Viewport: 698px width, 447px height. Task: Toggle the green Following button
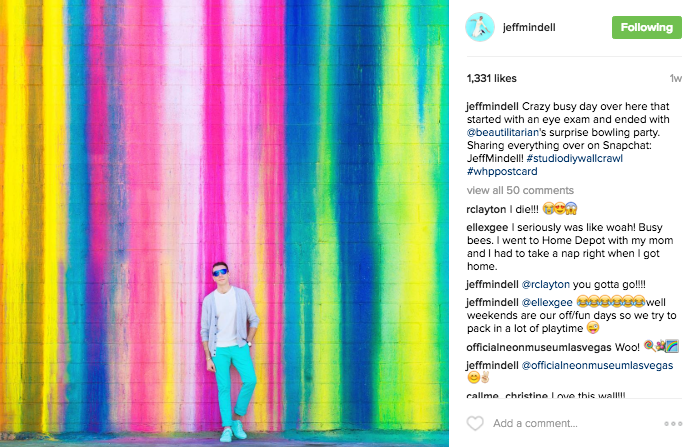(x=646, y=28)
